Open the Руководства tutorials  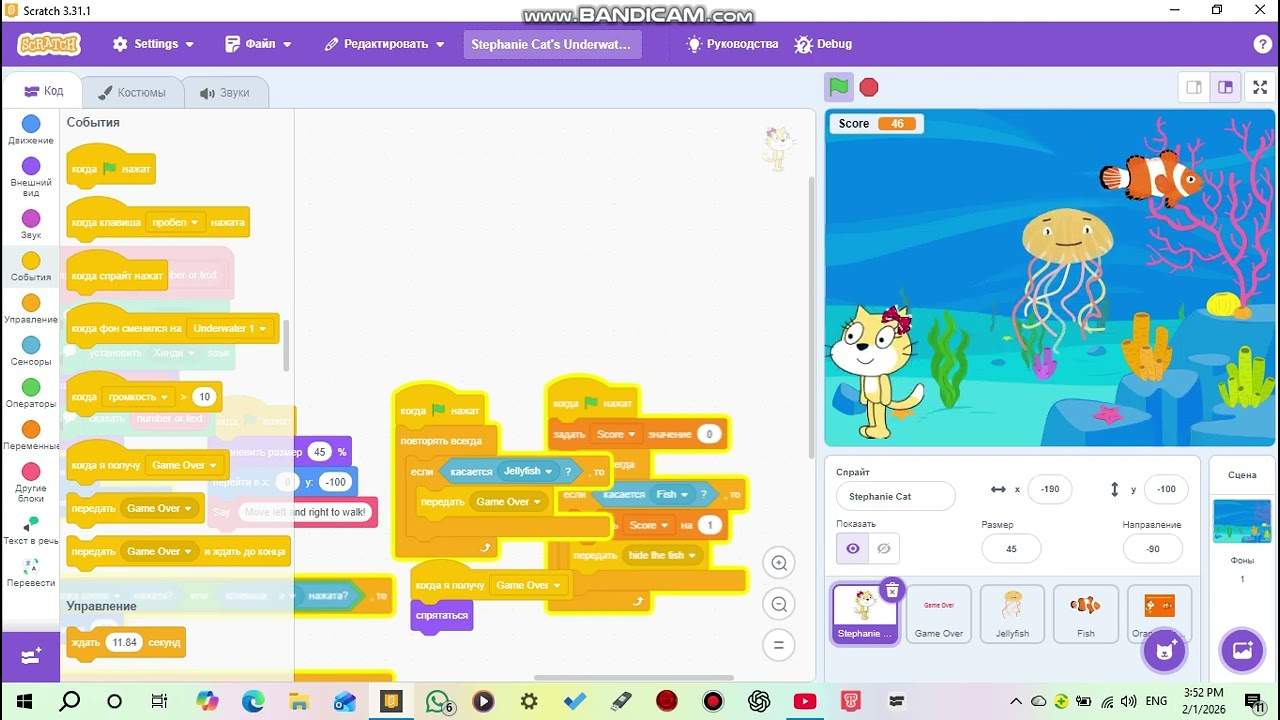point(732,44)
